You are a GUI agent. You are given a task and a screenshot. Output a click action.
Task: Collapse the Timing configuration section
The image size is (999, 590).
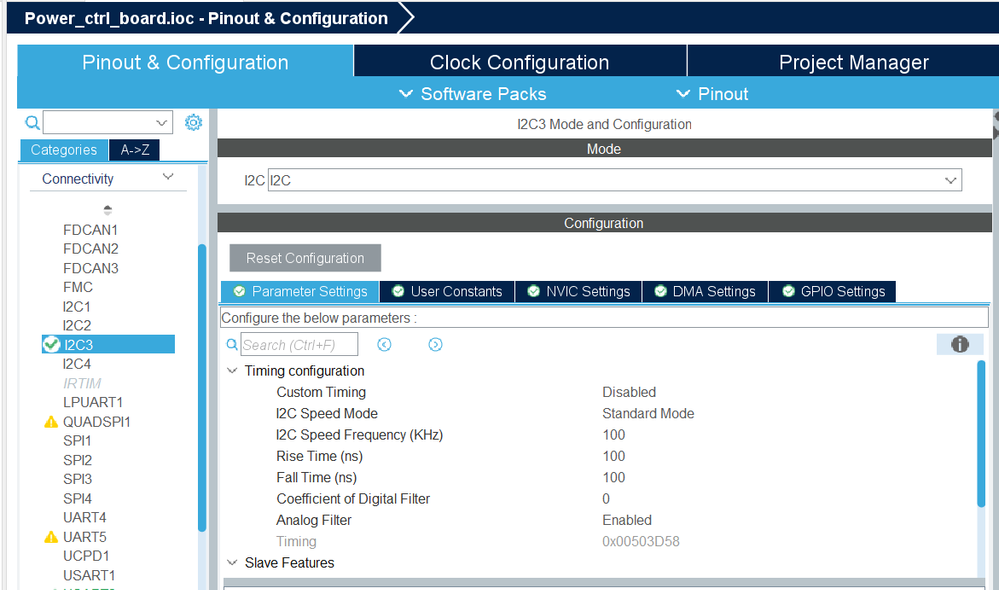(232, 371)
